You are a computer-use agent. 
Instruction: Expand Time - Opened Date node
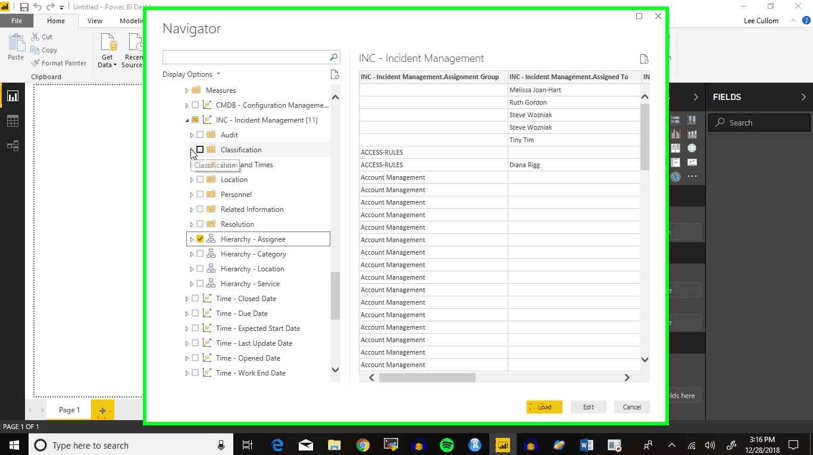[x=187, y=358]
